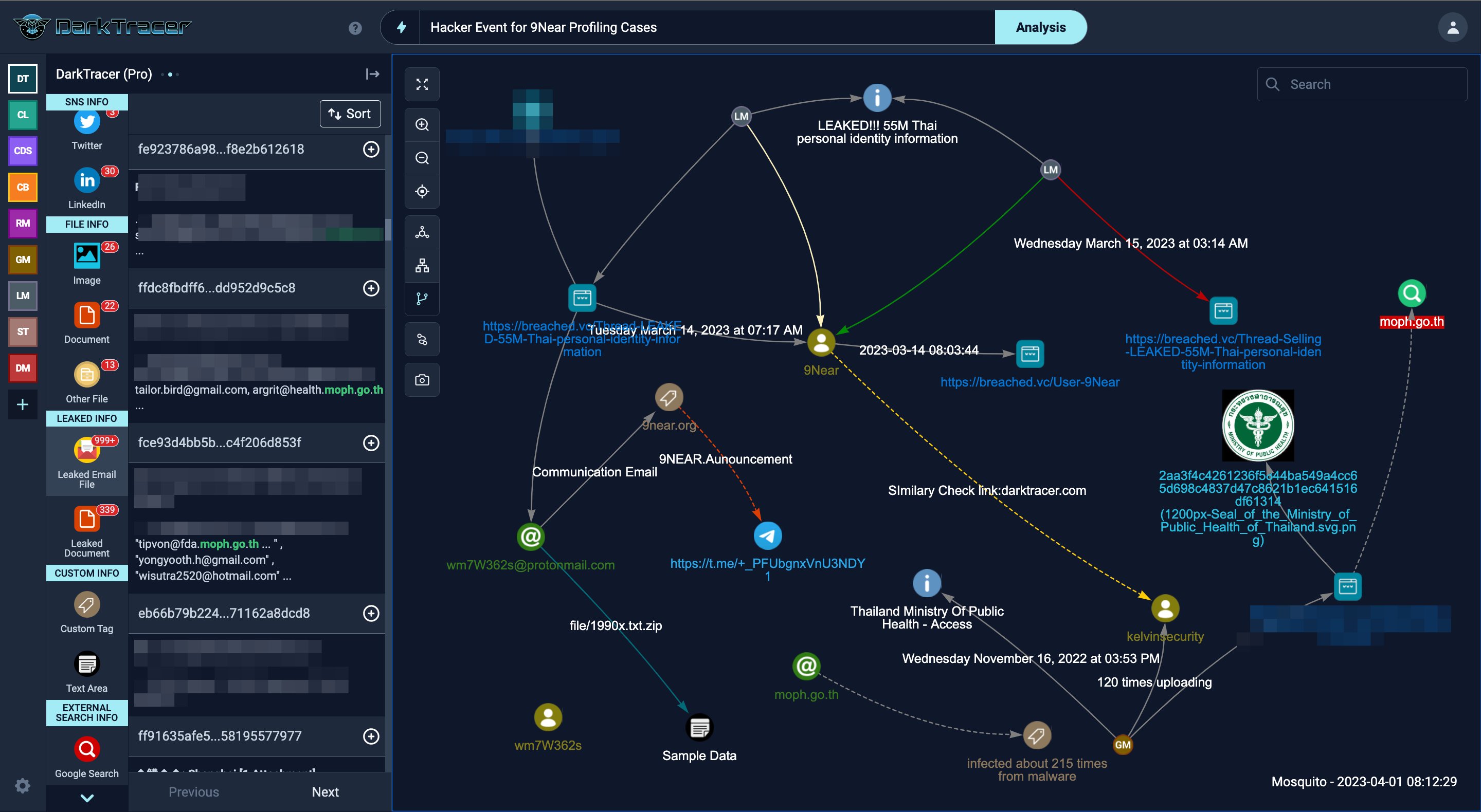
Task: Switch to DM module tab
Action: tap(23, 368)
